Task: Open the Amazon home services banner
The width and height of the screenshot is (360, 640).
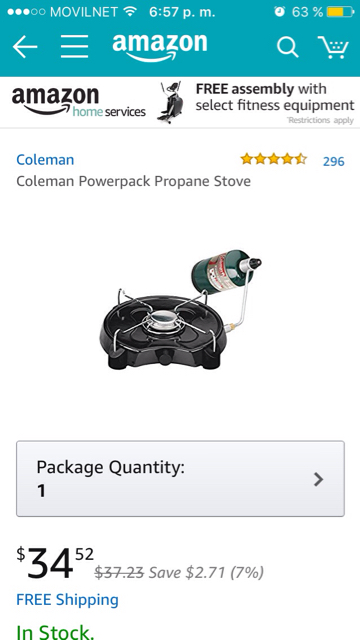Action: tap(180, 102)
